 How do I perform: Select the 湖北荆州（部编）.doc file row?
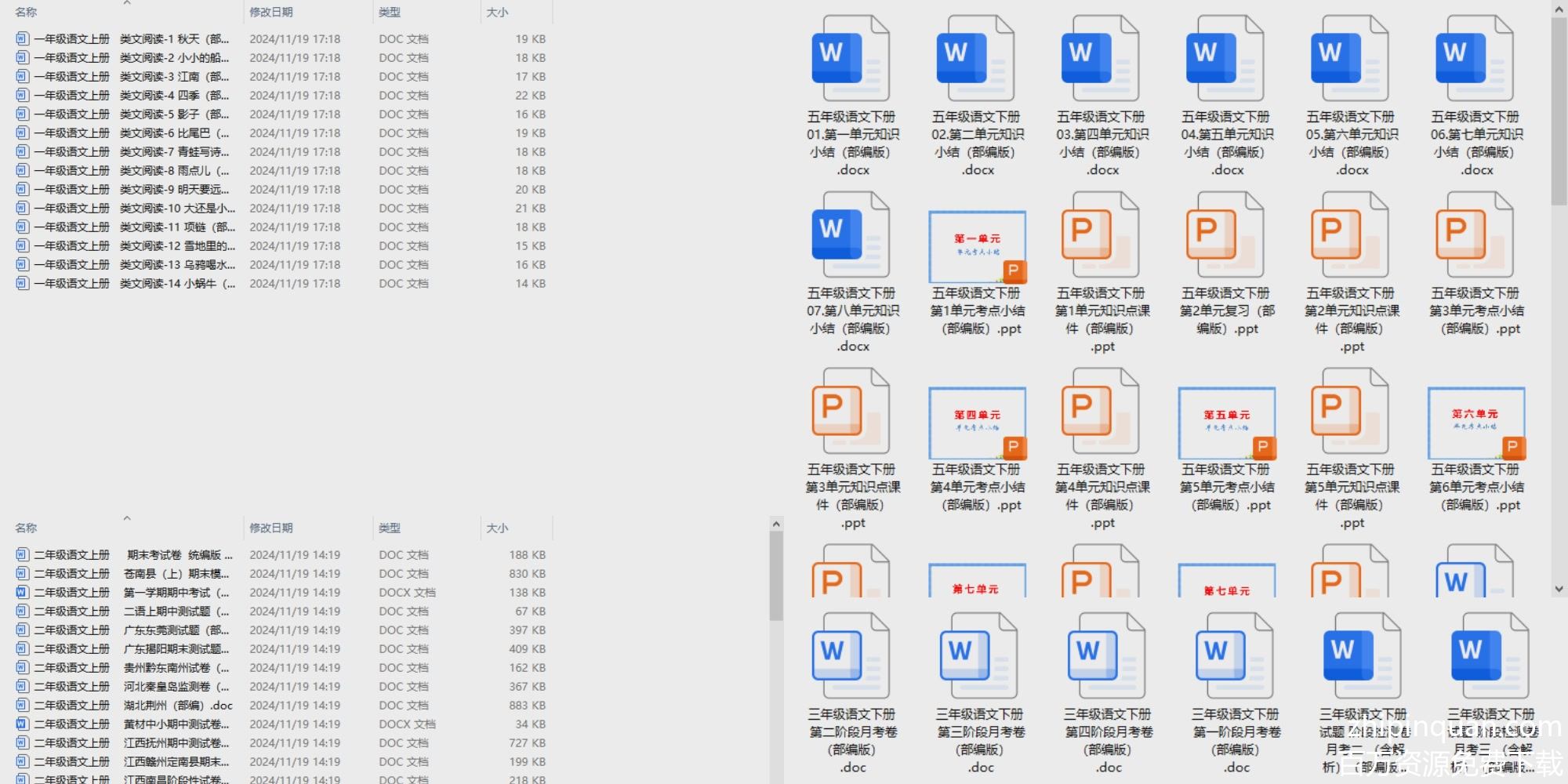133,706
